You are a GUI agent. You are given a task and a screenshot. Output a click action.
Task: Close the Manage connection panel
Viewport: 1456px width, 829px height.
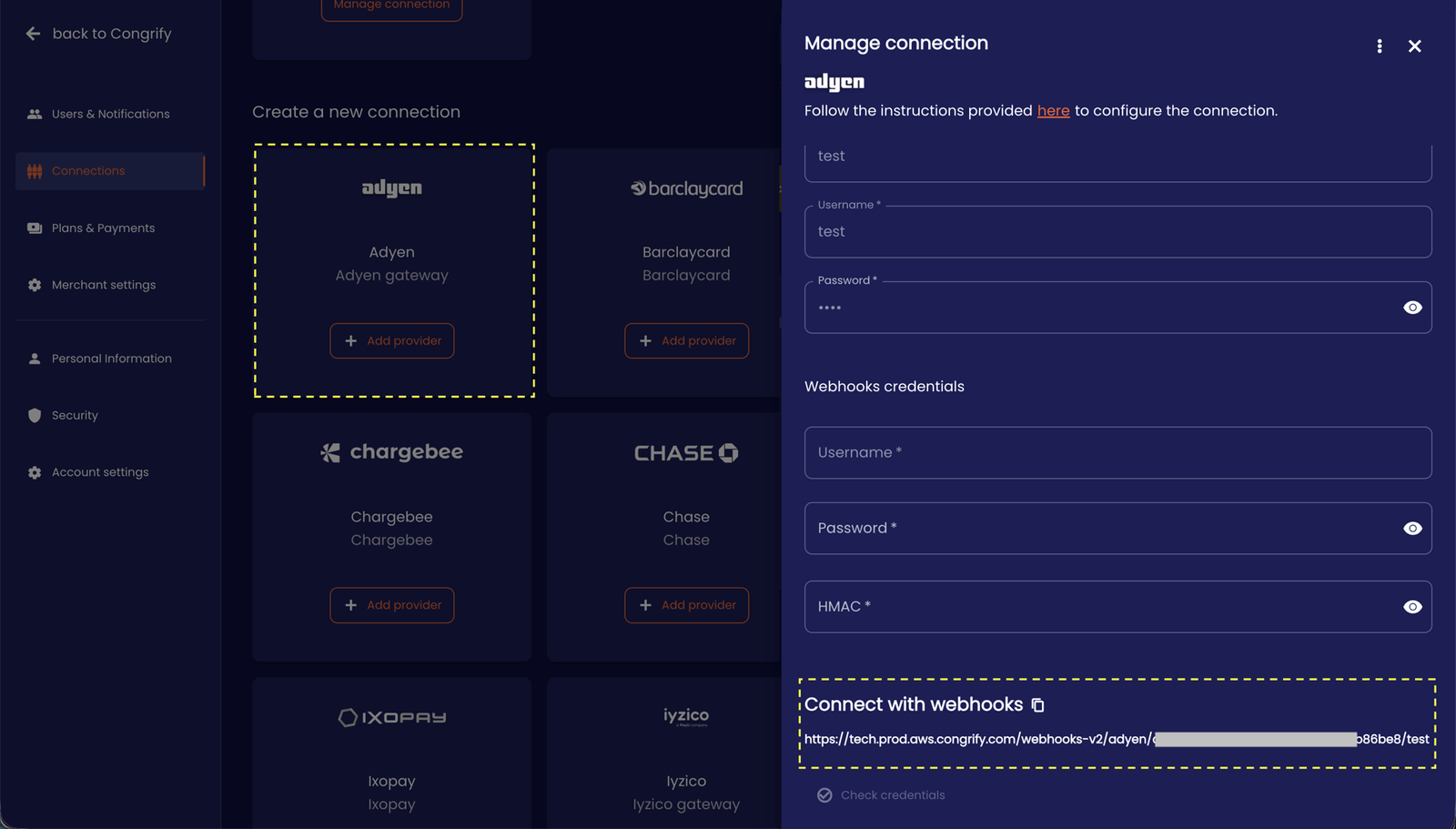[1414, 46]
